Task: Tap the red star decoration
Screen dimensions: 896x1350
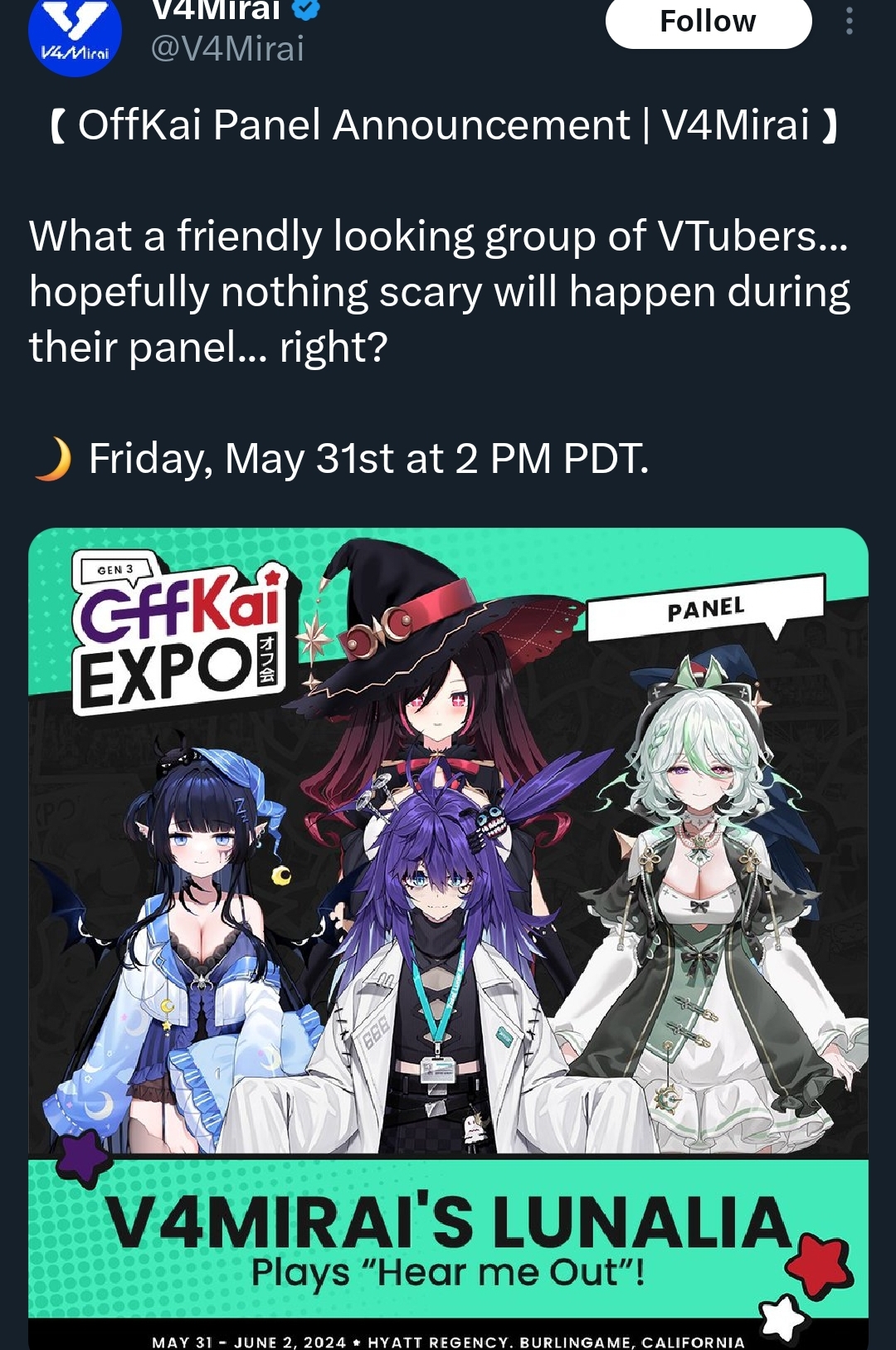Action: coord(820,1265)
